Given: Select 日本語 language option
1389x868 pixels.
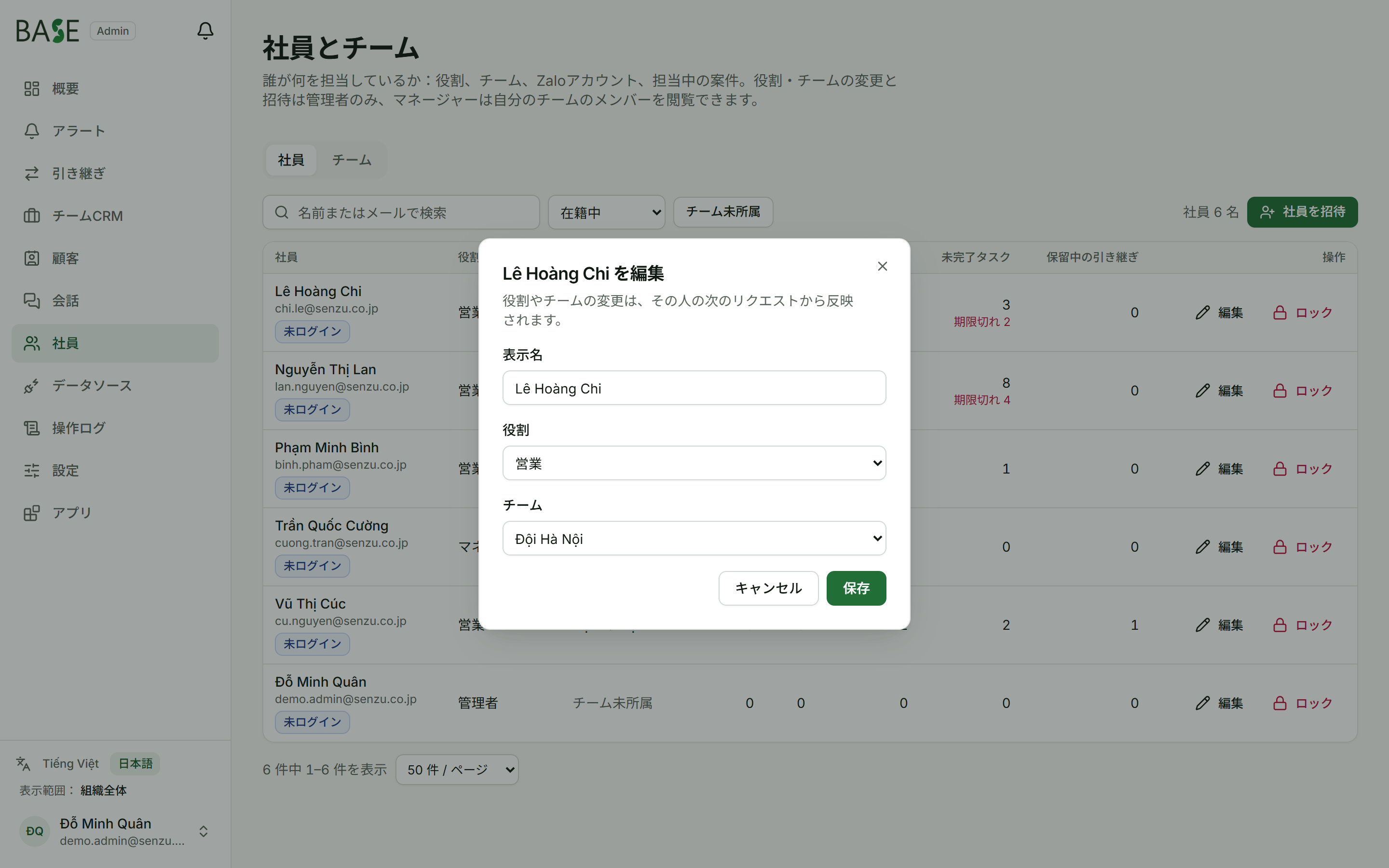Looking at the screenshot, I should click(136, 763).
